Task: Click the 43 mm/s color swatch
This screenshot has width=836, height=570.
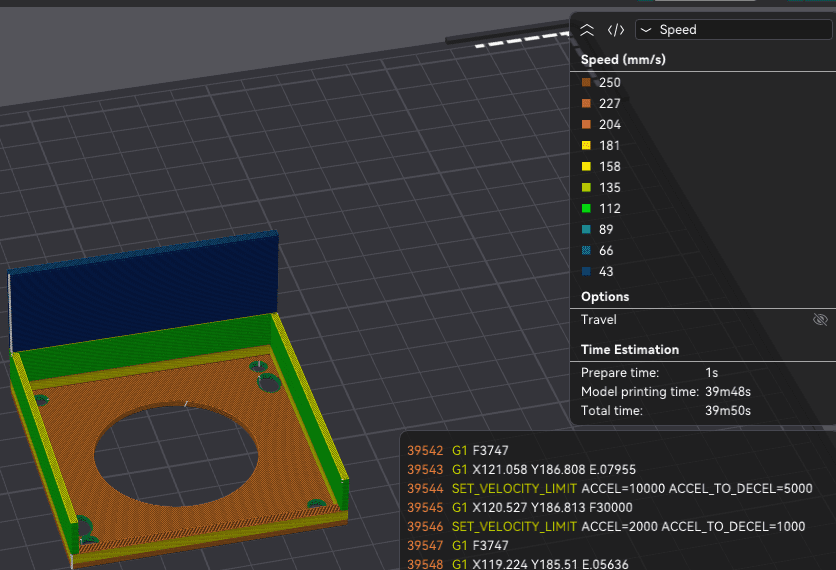Action: coord(586,271)
